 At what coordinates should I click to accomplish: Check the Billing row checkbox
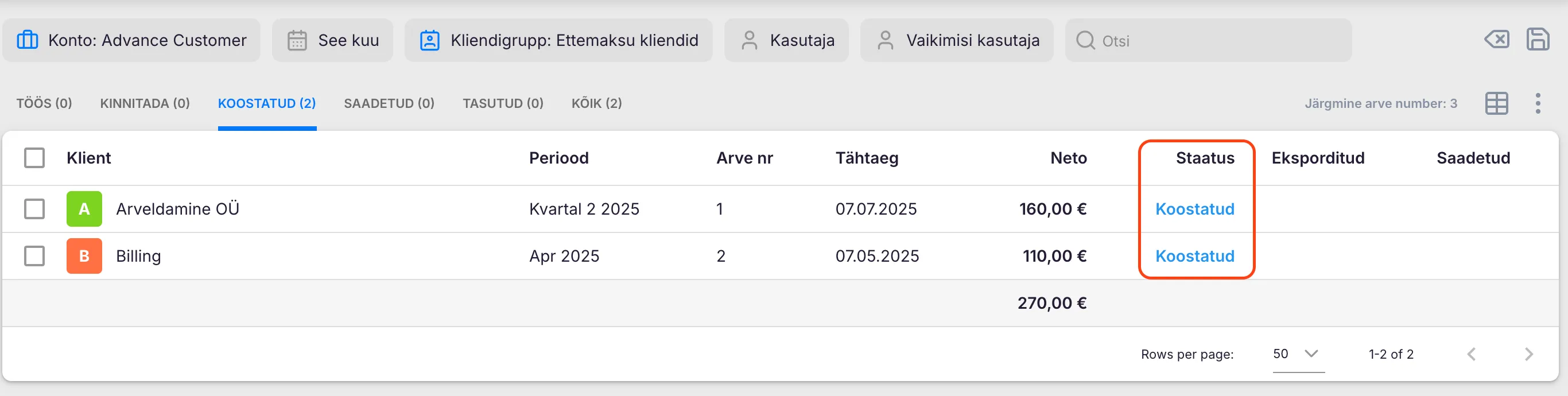tap(34, 256)
